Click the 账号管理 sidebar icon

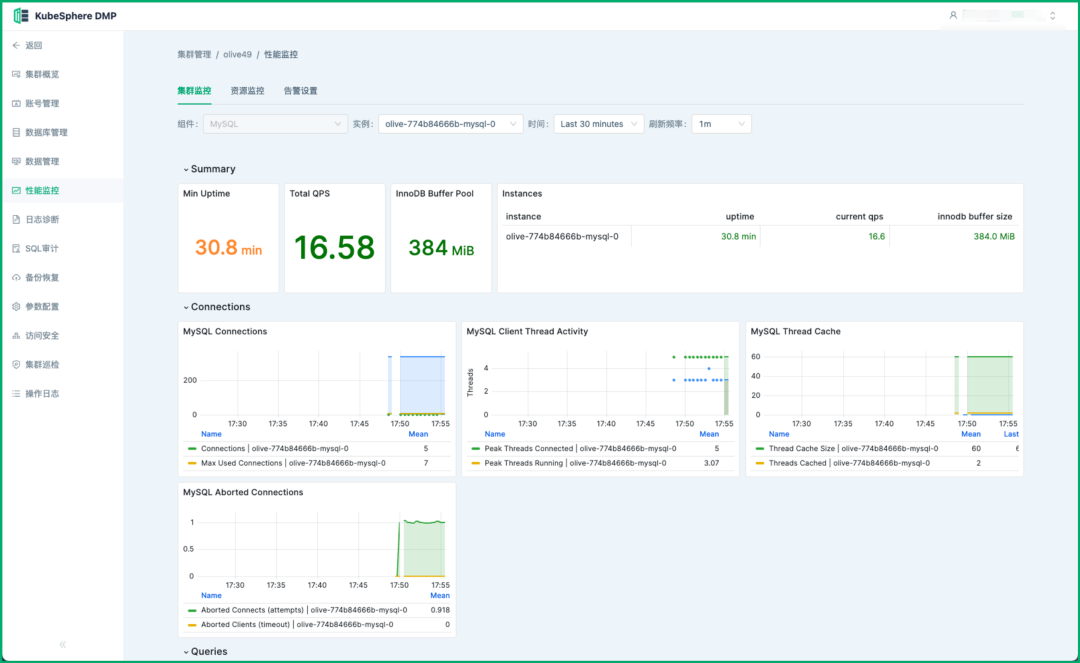pyautogui.click(x=16, y=103)
